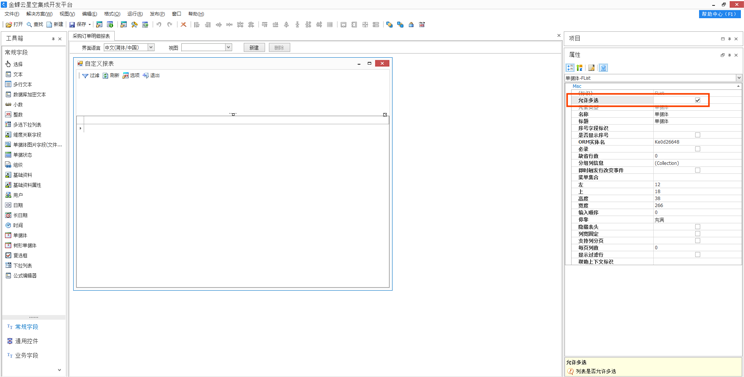Toggle the 允许多选 checkbox
The height and width of the screenshot is (377, 744).
pos(698,100)
